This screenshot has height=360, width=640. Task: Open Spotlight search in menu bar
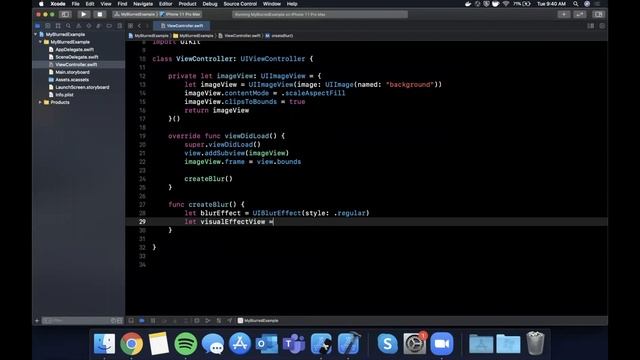576,4
